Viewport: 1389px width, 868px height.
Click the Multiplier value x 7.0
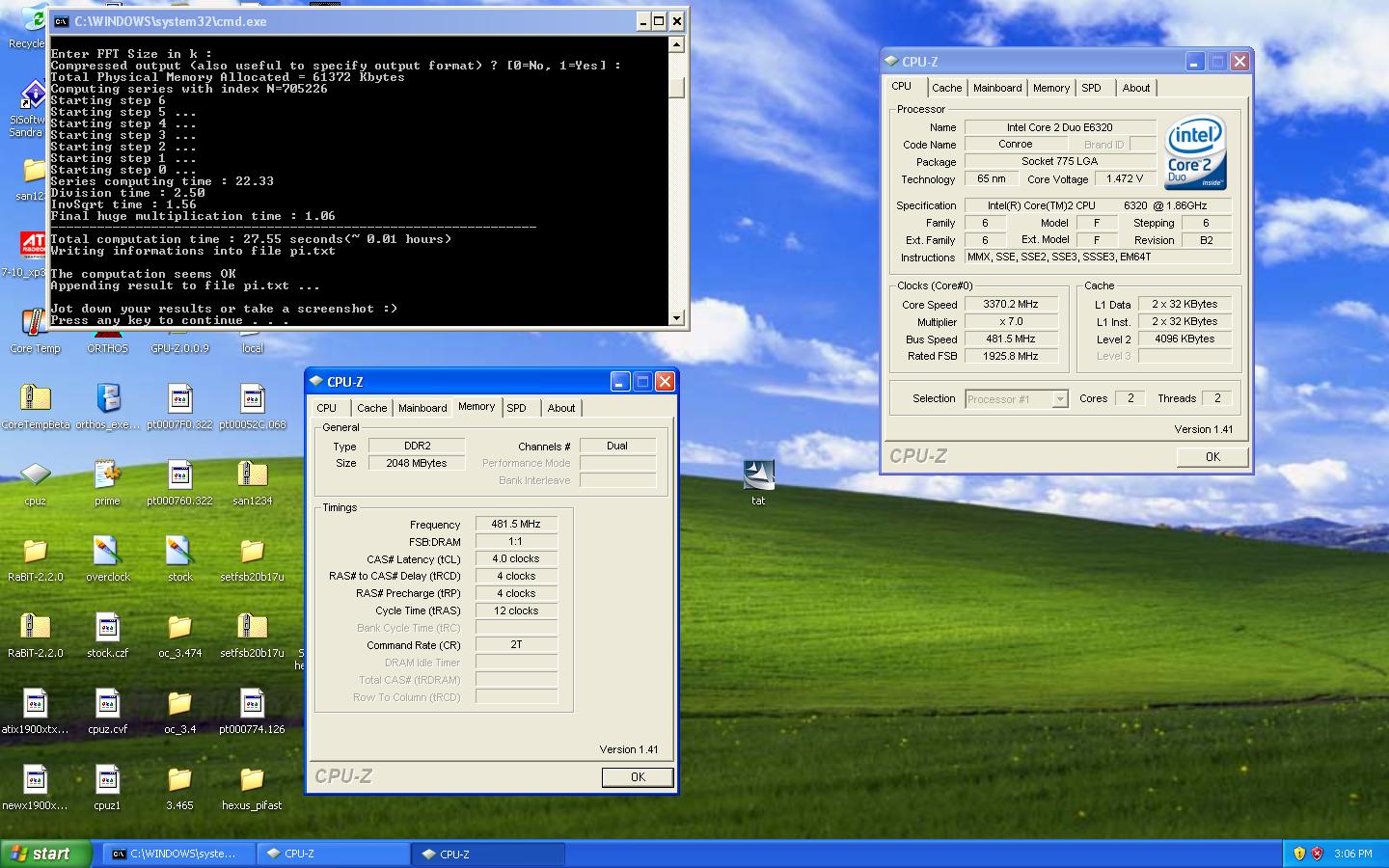coord(1011,321)
